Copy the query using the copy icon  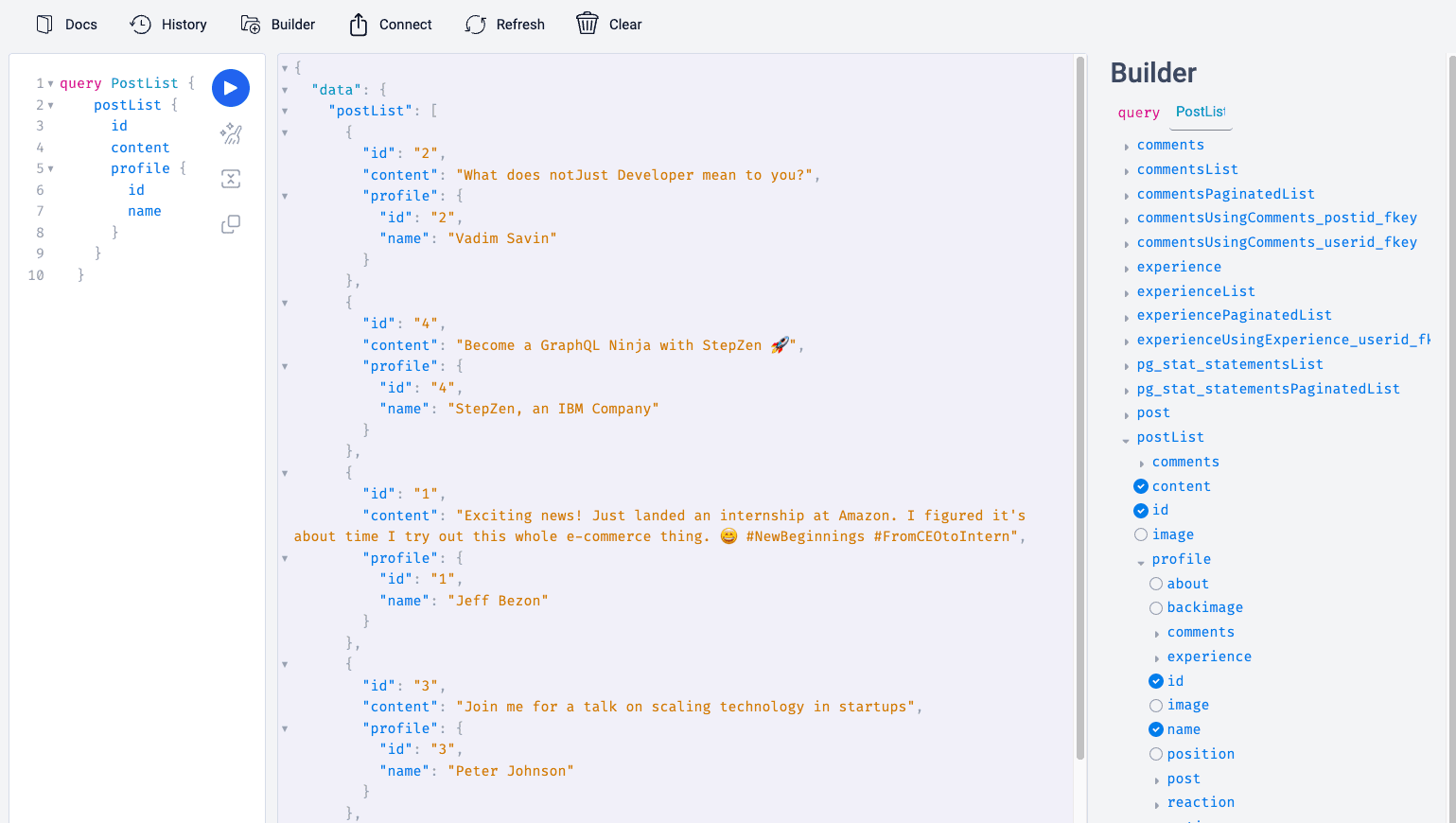tap(231, 224)
